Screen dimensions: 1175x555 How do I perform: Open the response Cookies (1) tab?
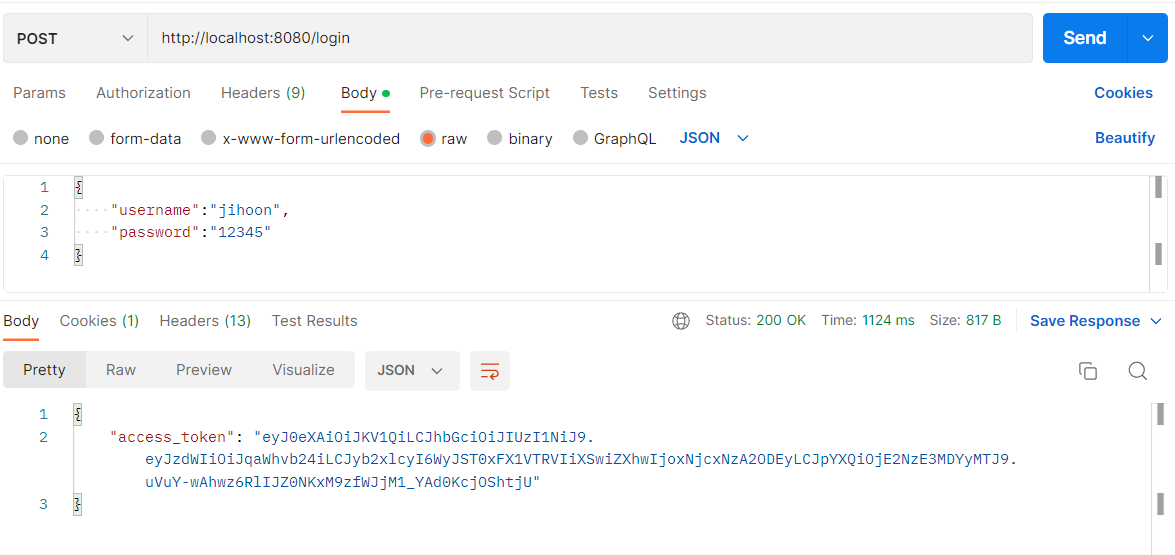point(99,321)
